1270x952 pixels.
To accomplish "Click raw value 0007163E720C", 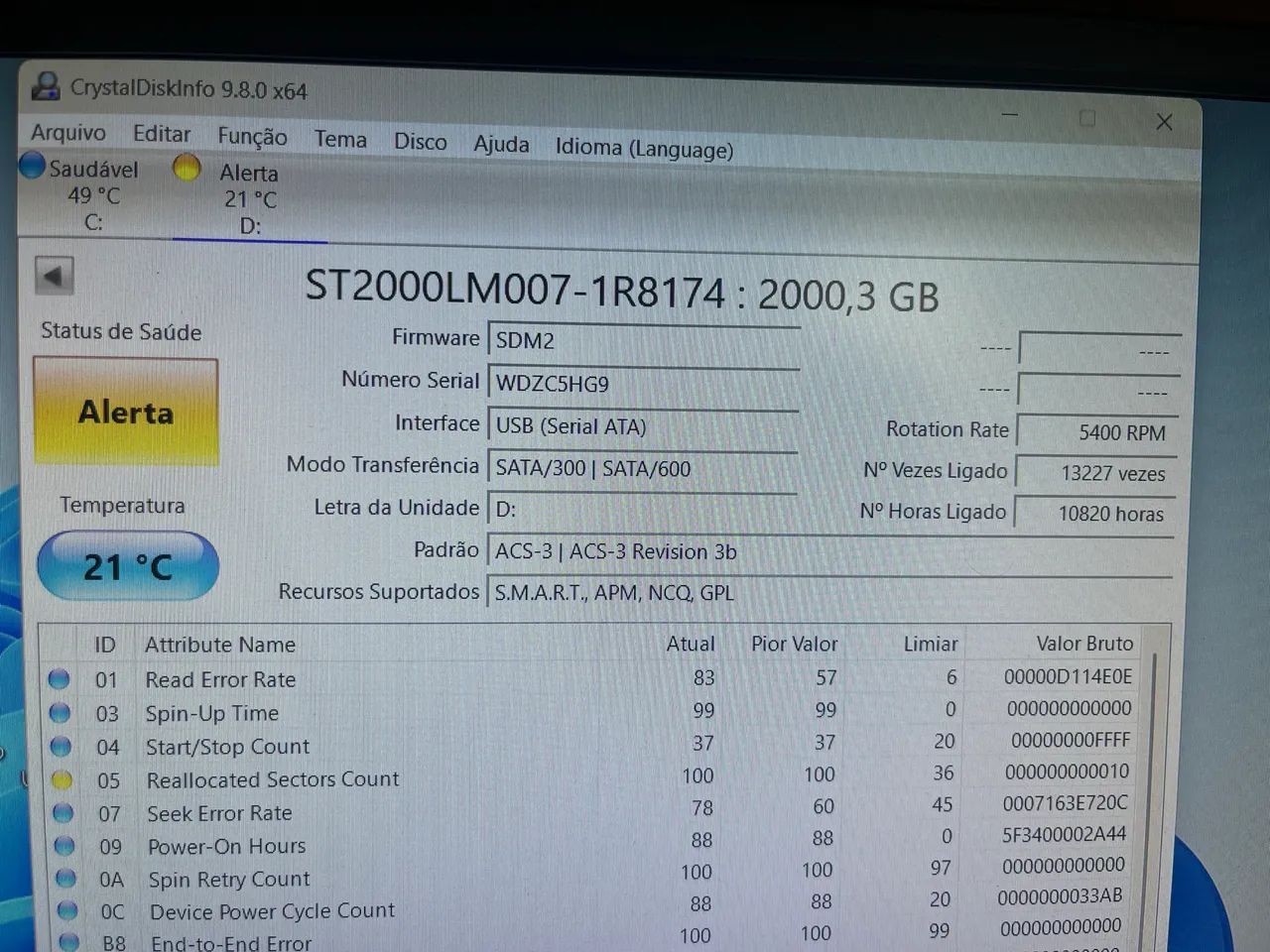I will coord(1065,803).
